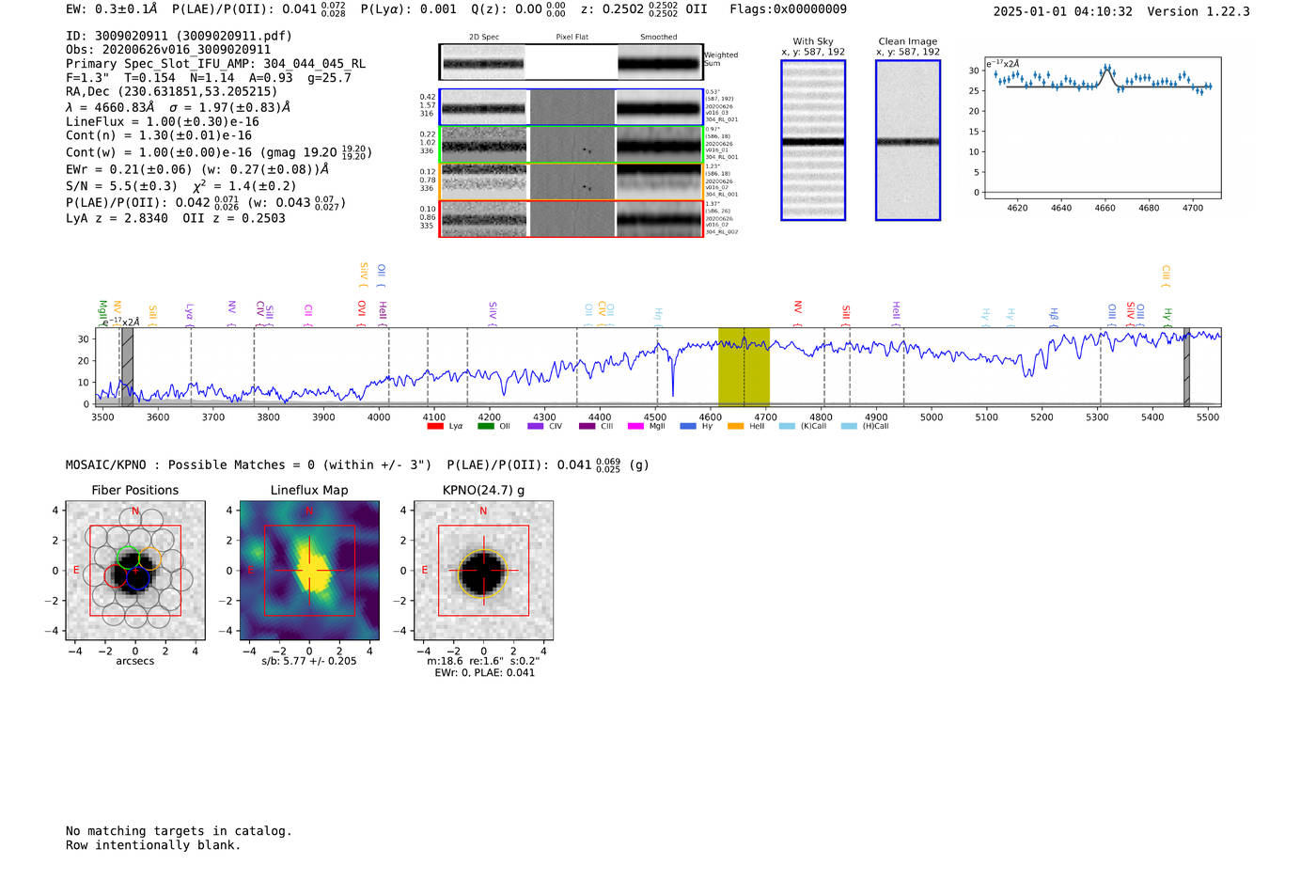Click the ID 3009020911 text line
Viewport: 1316px width, 896px height.
(x=179, y=36)
